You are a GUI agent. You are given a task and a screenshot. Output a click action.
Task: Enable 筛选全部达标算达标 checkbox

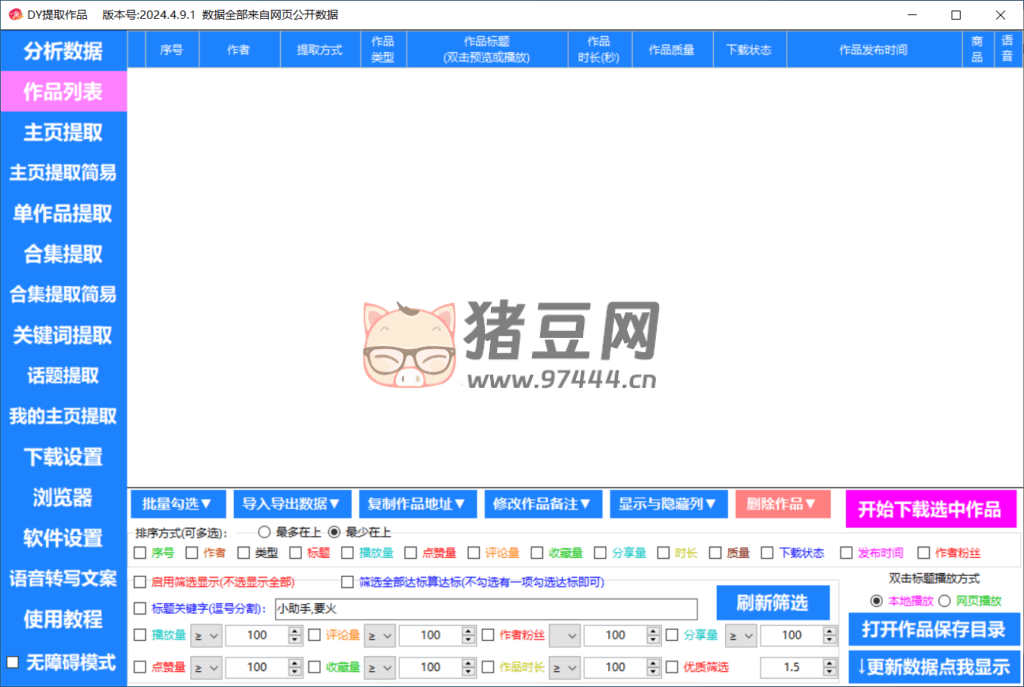coord(347,582)
